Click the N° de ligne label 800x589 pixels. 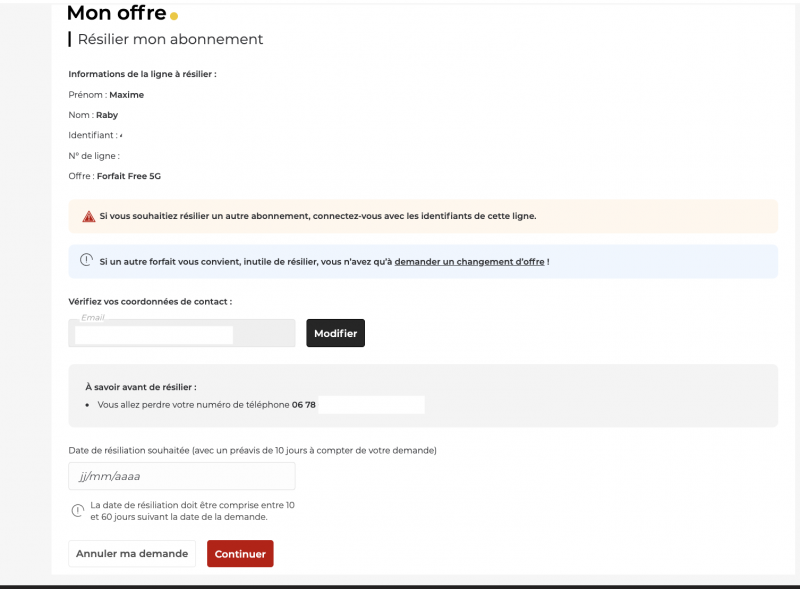click(x=93, y=156)
